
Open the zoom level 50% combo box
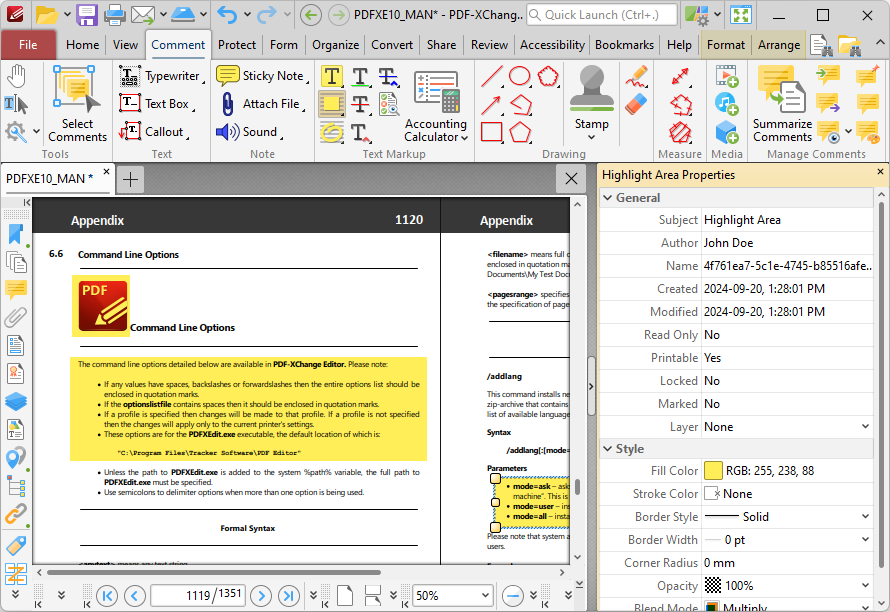(x=452, y=596)
